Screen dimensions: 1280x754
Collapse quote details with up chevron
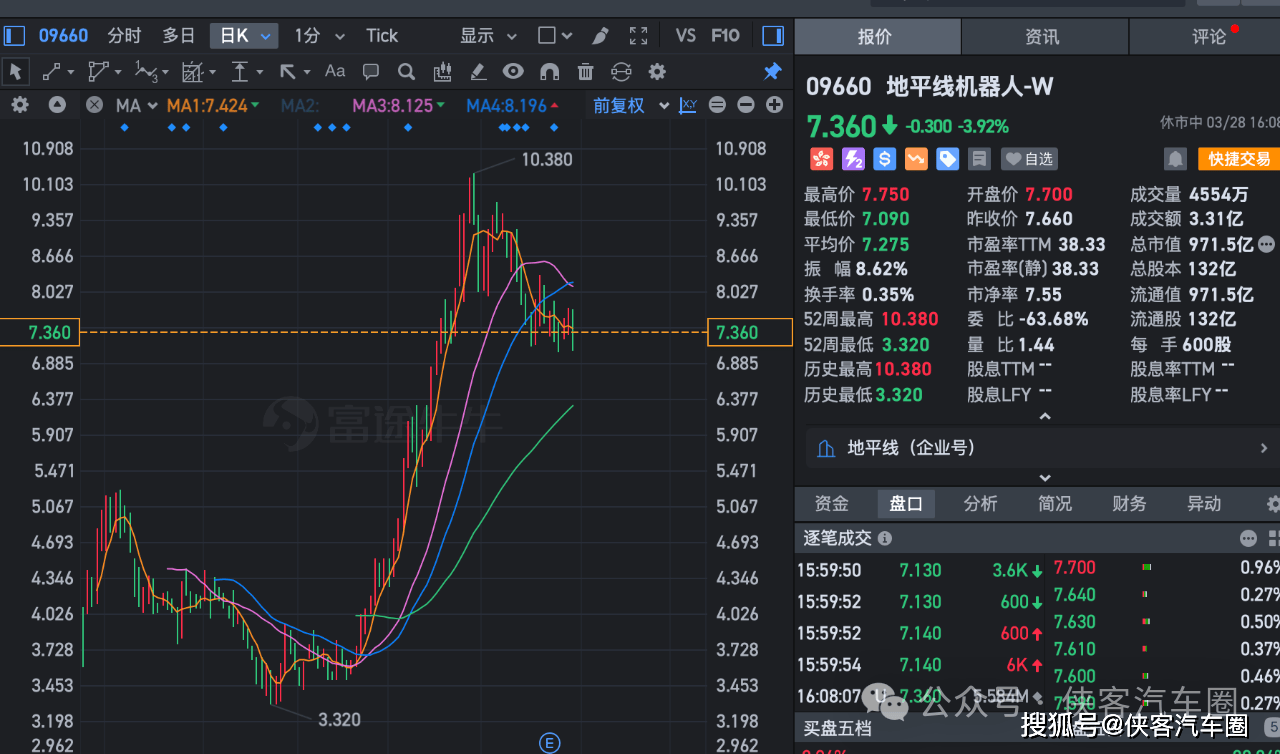coord(1045,416)
